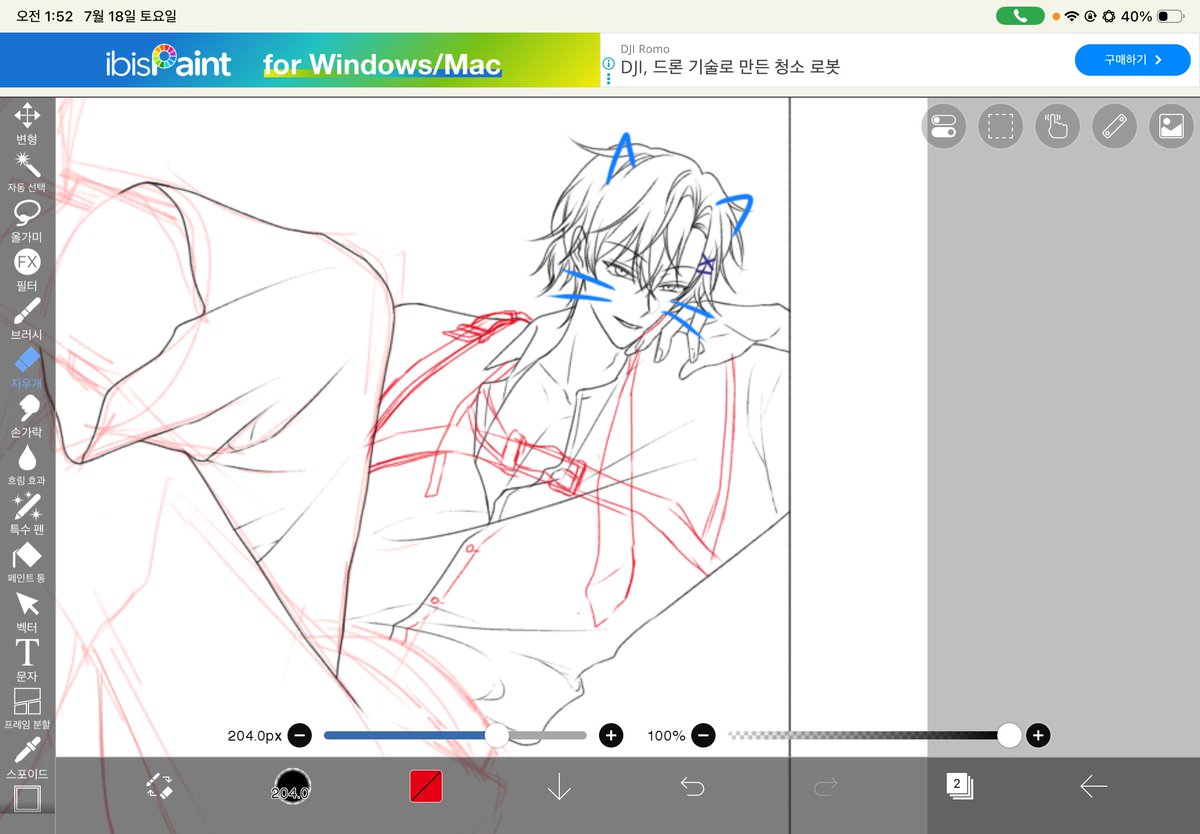Open the 204.0 brush settings preview
The image size is (1200, 834).
pyautogui.click(x=292, y=787)
